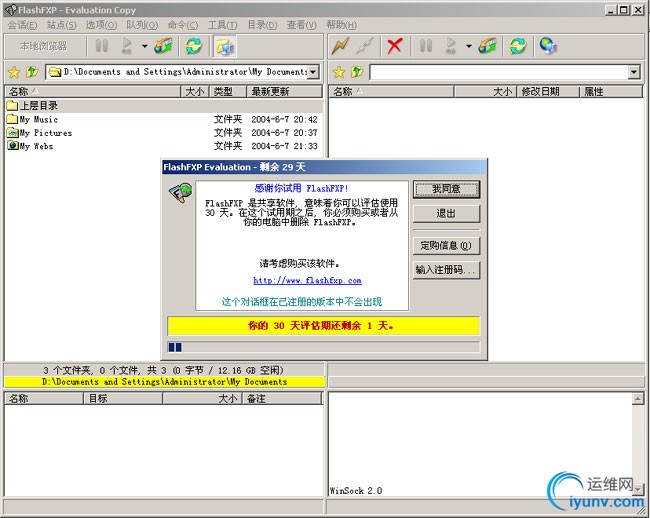
Task: Click the lightning bolt connect icon
Action: [340, 46]
